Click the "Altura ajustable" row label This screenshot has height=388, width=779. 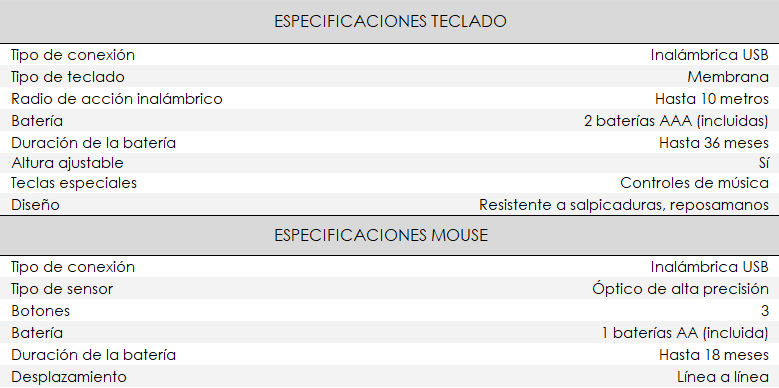67,163
